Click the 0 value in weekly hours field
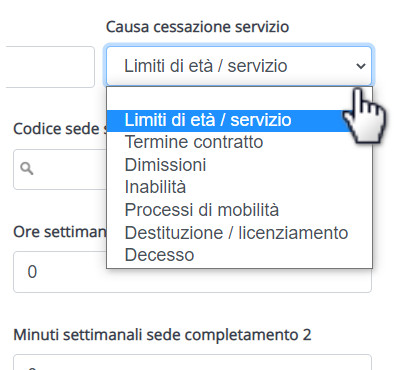409x370 pixels. coord(32,272)
